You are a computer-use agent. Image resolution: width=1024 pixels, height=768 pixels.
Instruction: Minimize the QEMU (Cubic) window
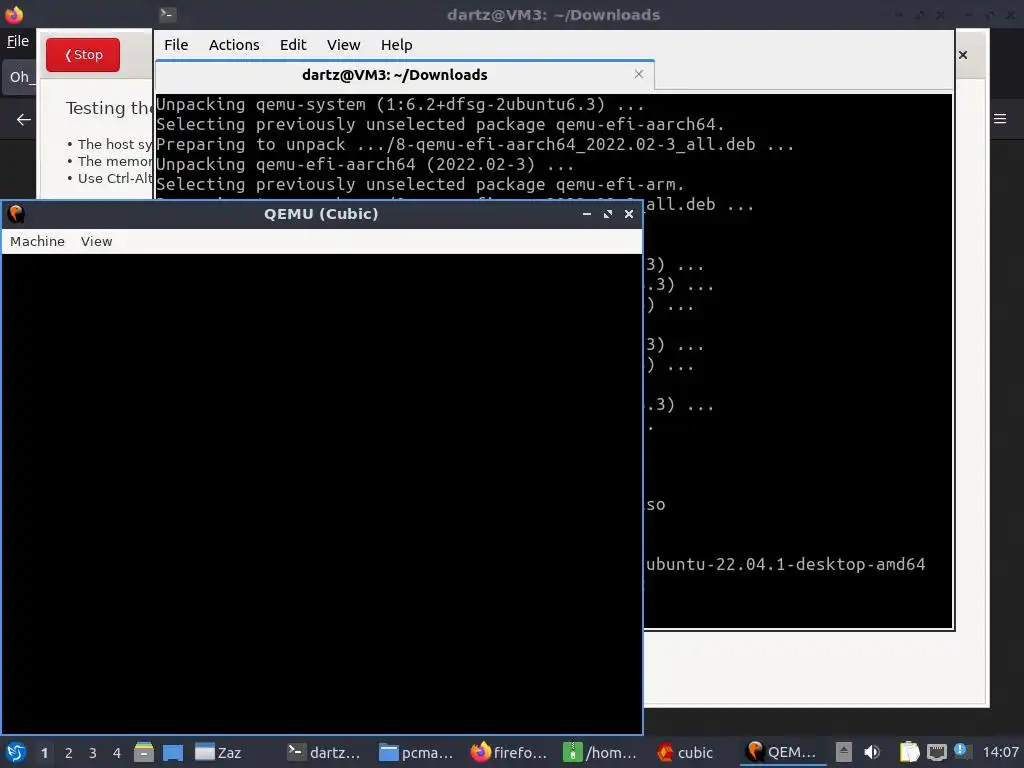click(586, 214)
